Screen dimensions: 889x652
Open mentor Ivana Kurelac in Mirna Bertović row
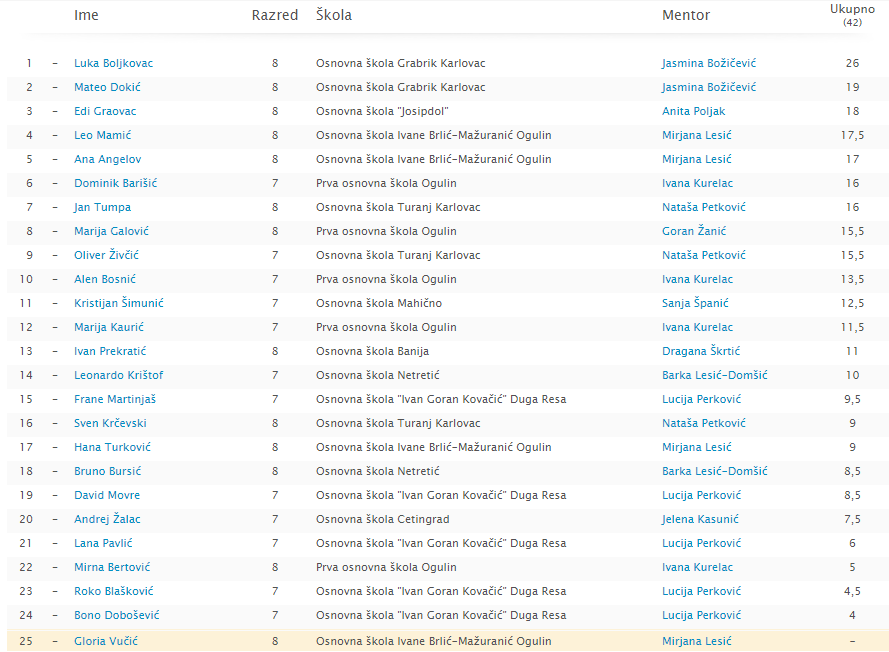697,567
